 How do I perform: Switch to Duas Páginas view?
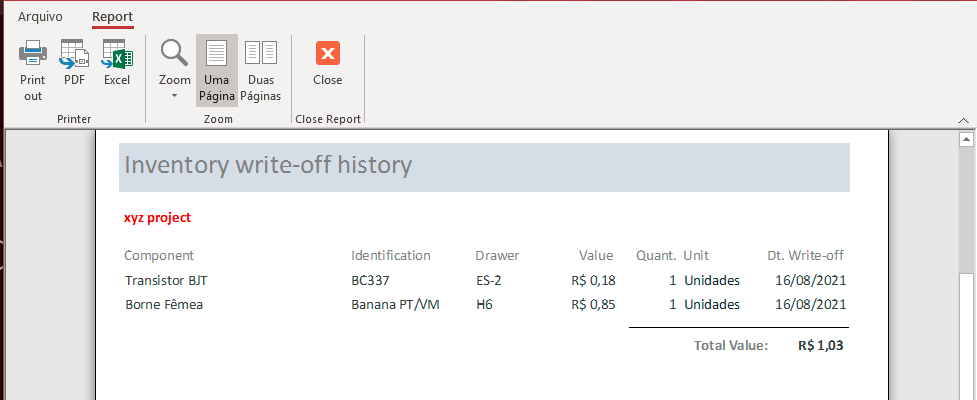coord(261,70)
